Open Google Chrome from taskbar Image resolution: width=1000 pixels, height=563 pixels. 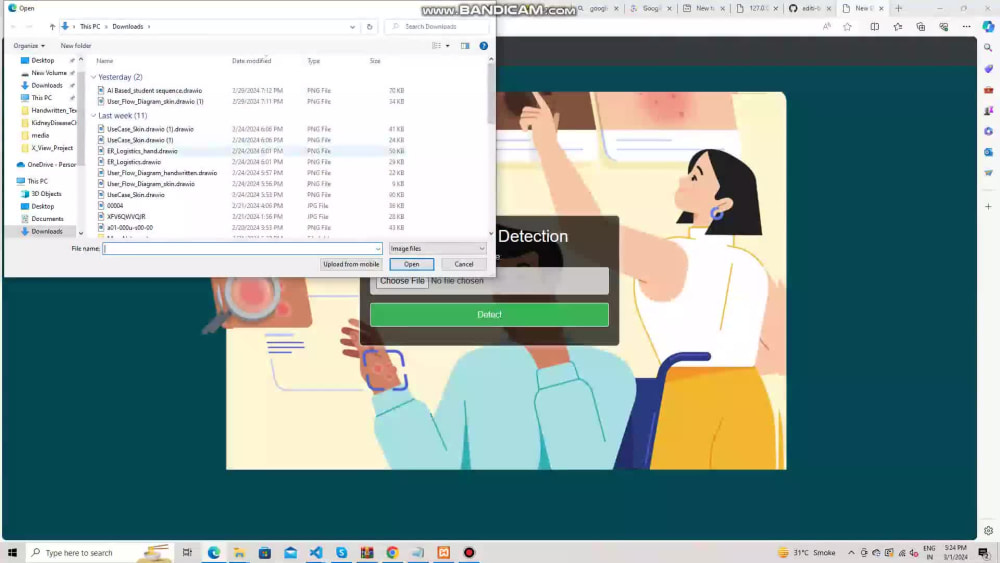tap(392, 553)
